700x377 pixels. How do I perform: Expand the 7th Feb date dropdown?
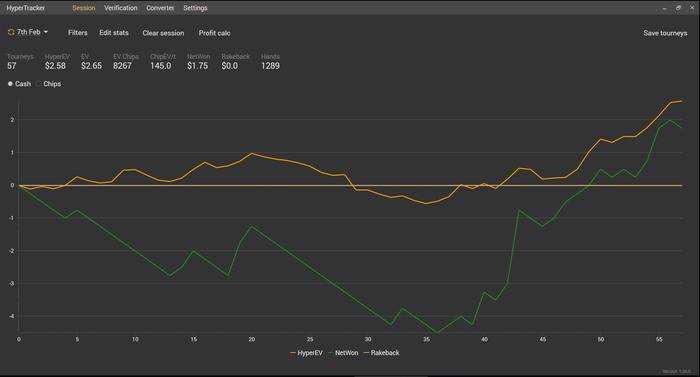(32, 32)
